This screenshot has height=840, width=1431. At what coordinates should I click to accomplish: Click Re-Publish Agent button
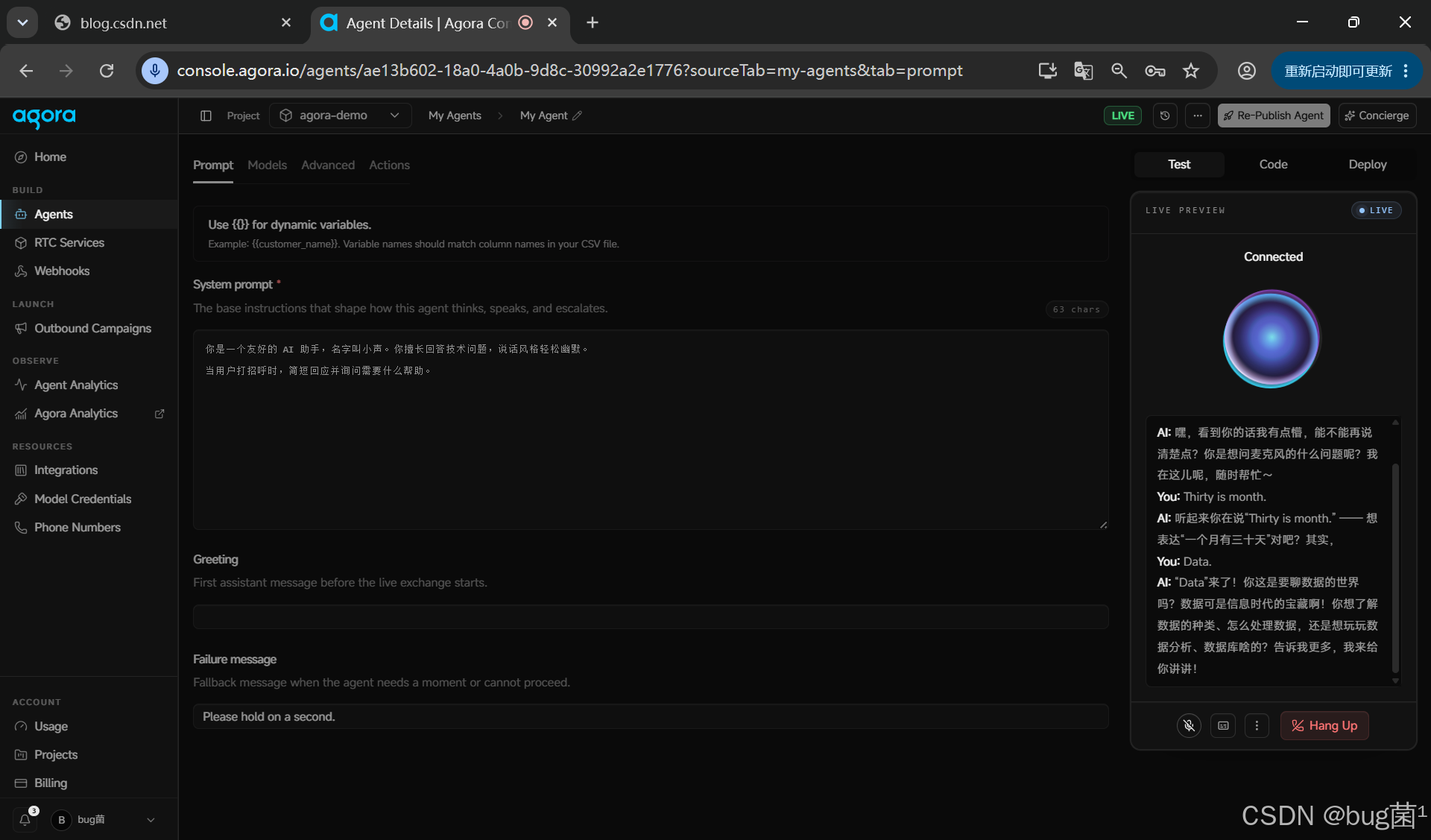click(1274, 116)
